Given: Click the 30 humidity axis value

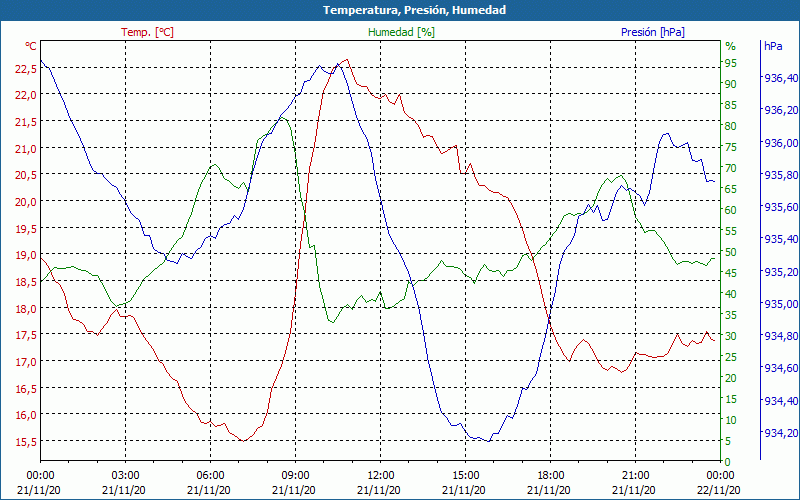Looking at the screenshot, I should tap(731, 336).
